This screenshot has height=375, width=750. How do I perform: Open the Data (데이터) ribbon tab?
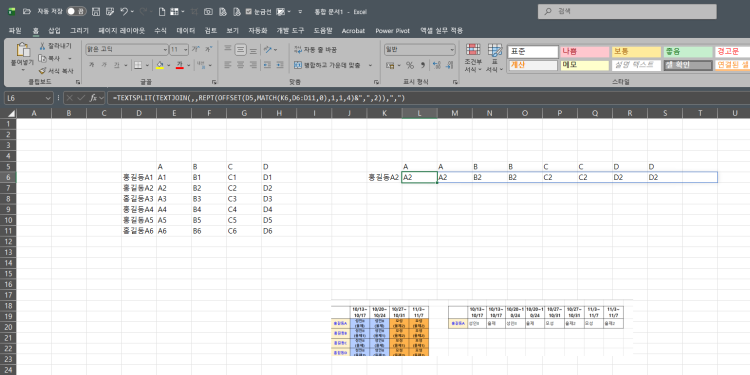[x=186, y=31]
